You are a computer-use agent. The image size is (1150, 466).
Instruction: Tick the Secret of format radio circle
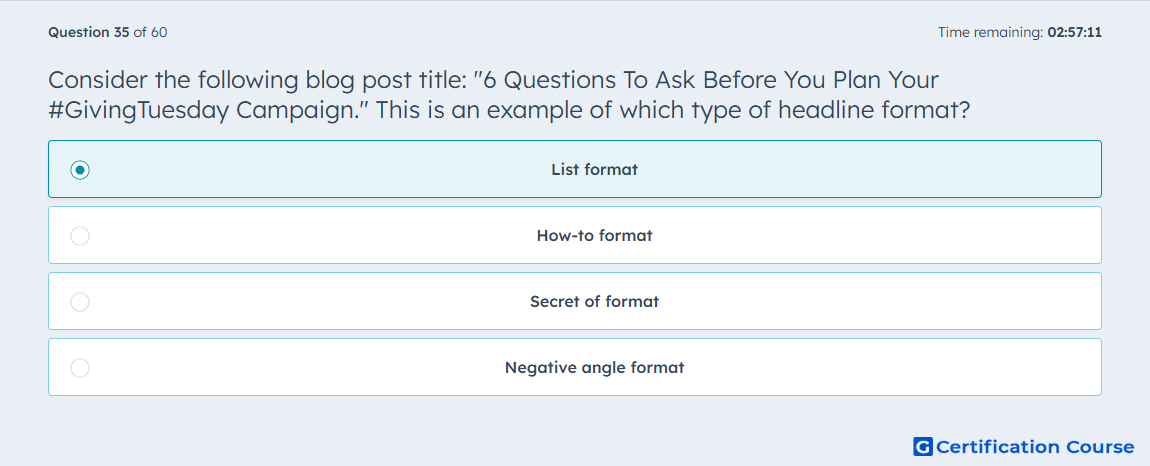(80, 302)
